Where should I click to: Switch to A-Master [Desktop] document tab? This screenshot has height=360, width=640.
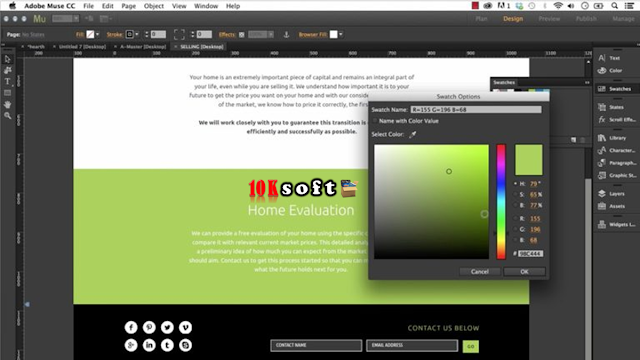[143, 47]
